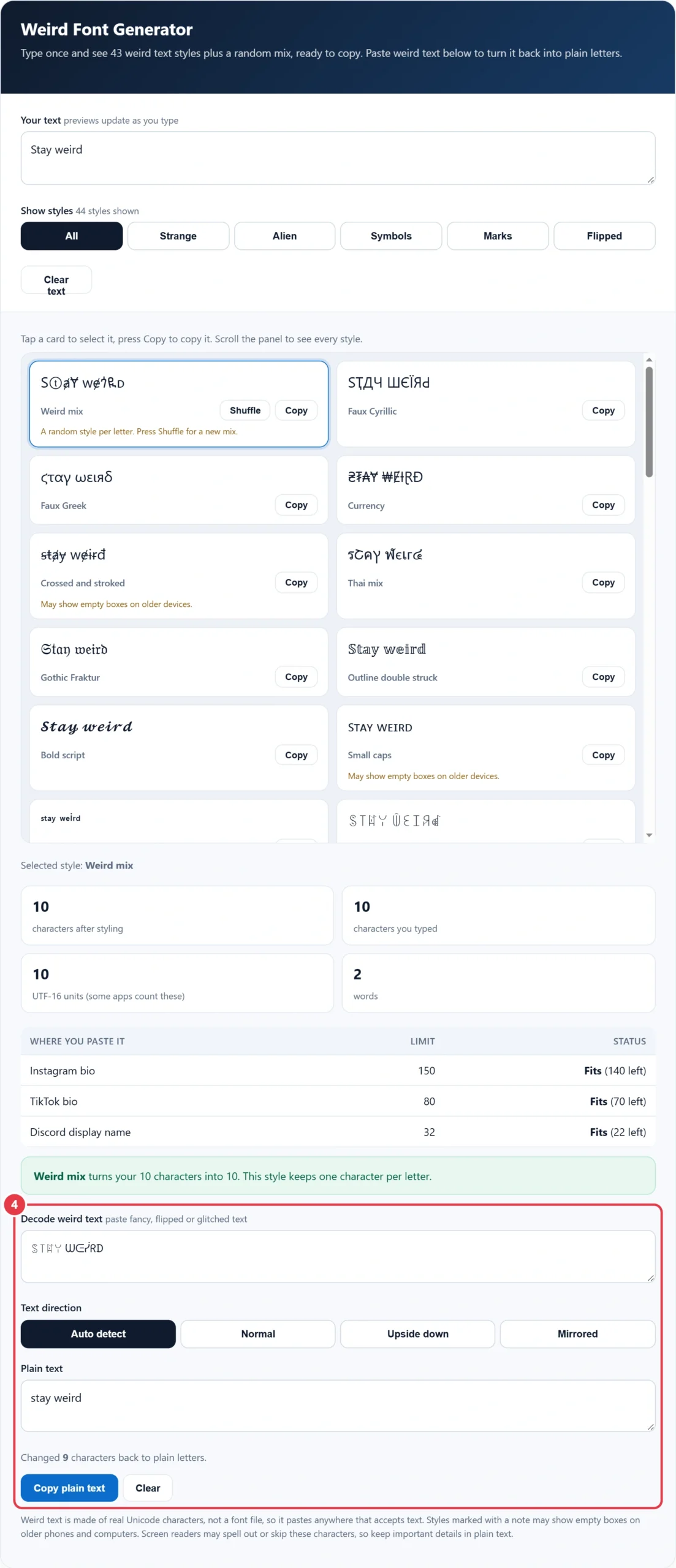
Task: Select the Thai mix style card
Action: click(x=485, y=576)
